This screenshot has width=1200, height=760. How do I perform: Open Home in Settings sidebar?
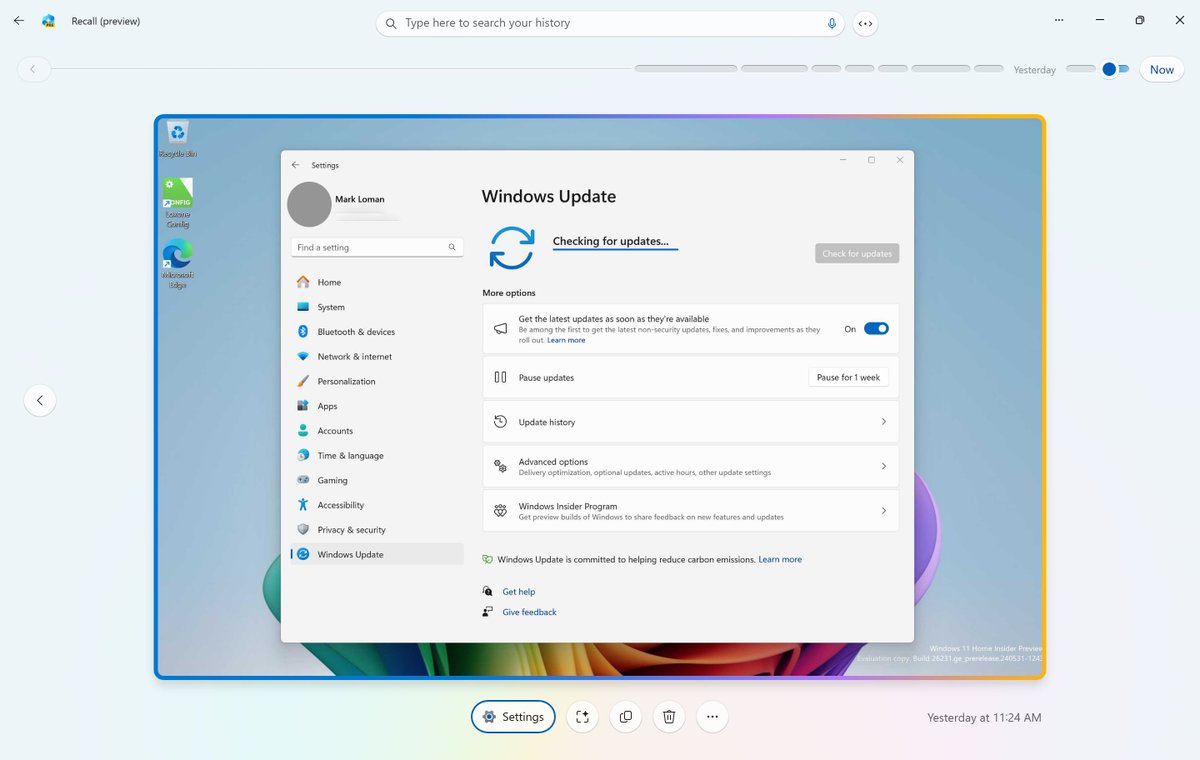click(x=377, y=282)
